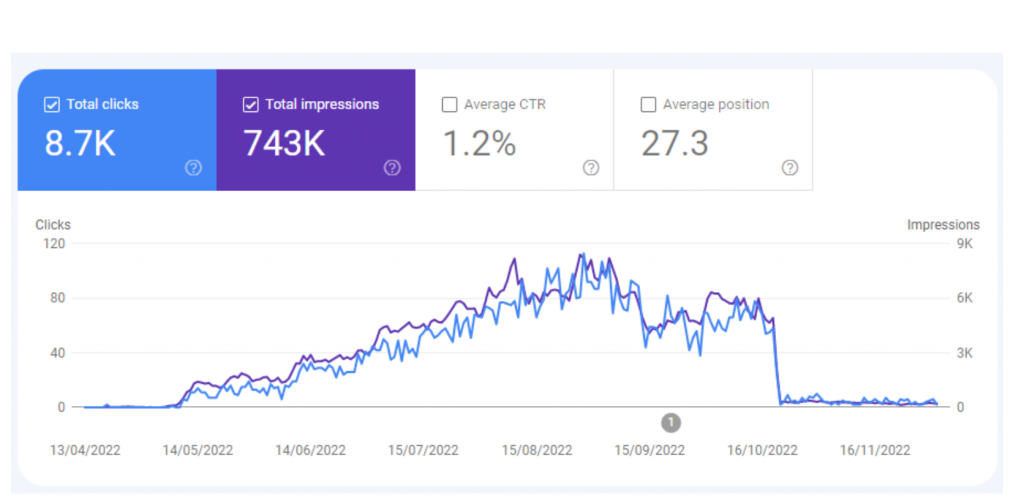Click the 15/08/2022 date label
This screenshot has width=1024, height=504.
537,450
